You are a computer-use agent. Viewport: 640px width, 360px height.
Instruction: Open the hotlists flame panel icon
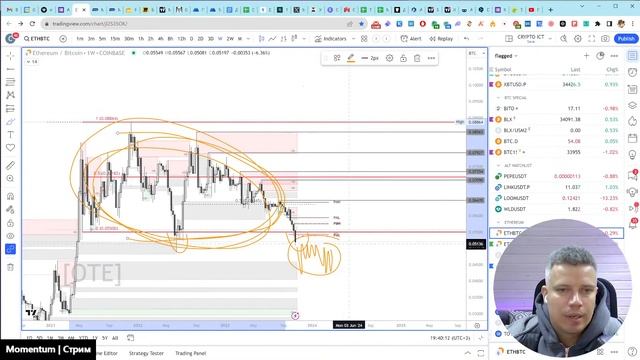632,121
